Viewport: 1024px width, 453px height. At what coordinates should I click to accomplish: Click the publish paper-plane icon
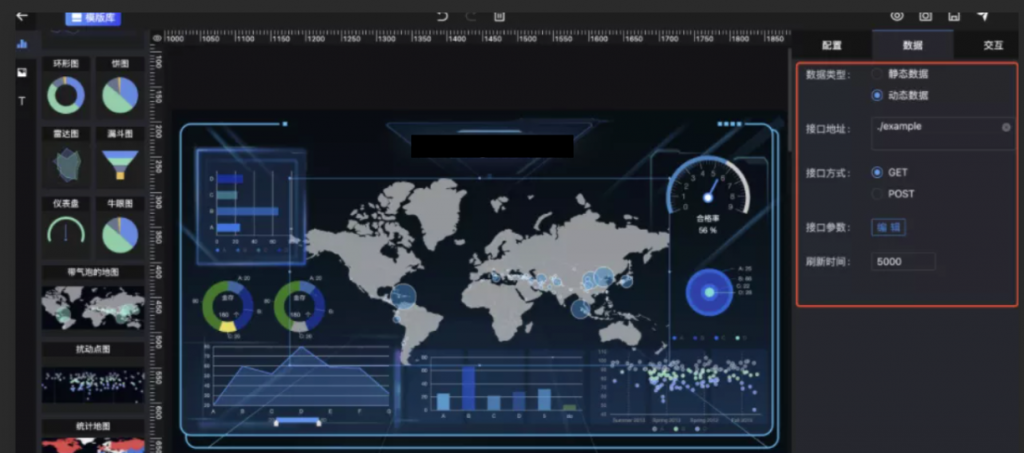[x=983, y=16]
